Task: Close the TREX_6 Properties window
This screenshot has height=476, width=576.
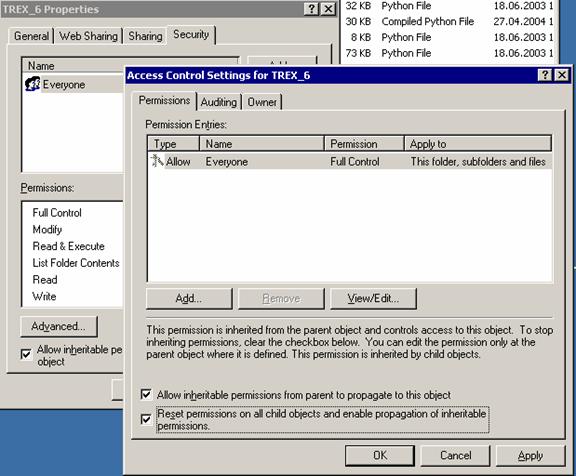Action: tap(328, 9)
